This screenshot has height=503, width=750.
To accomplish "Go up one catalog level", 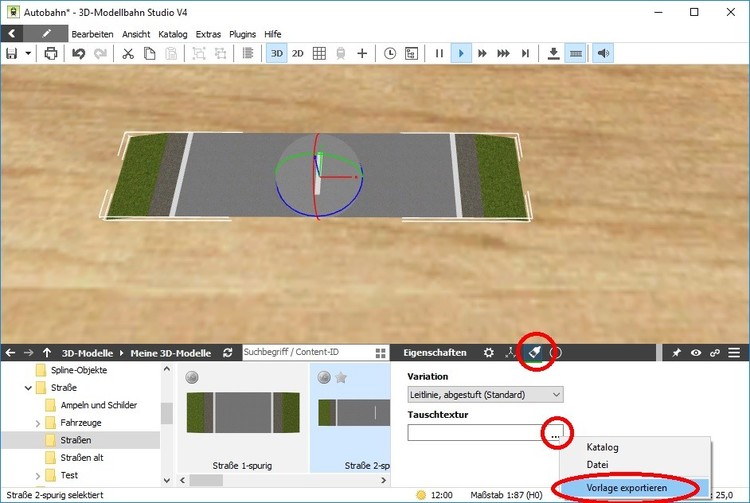I will pos(46,353).
